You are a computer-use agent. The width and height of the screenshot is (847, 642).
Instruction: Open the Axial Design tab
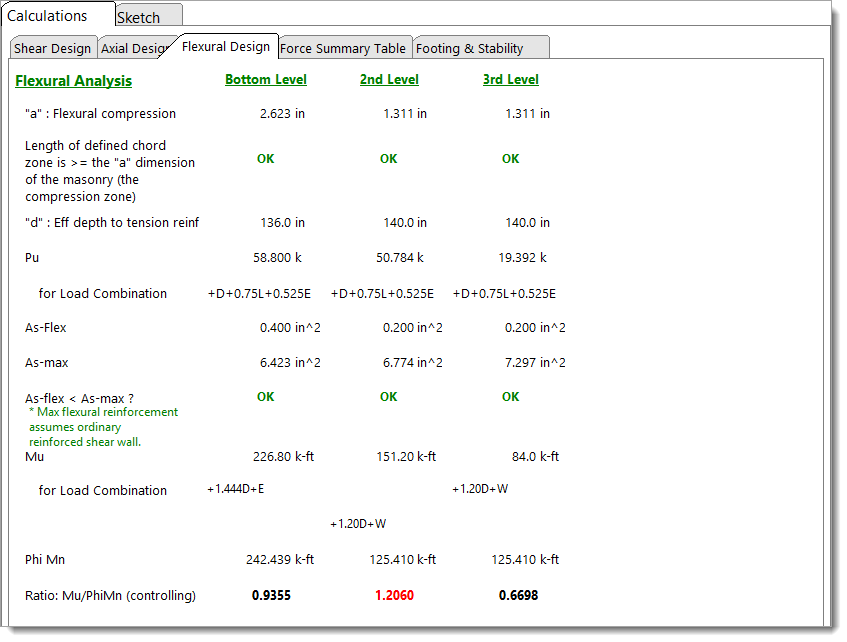pyautogui.click(x=134, y=48)
